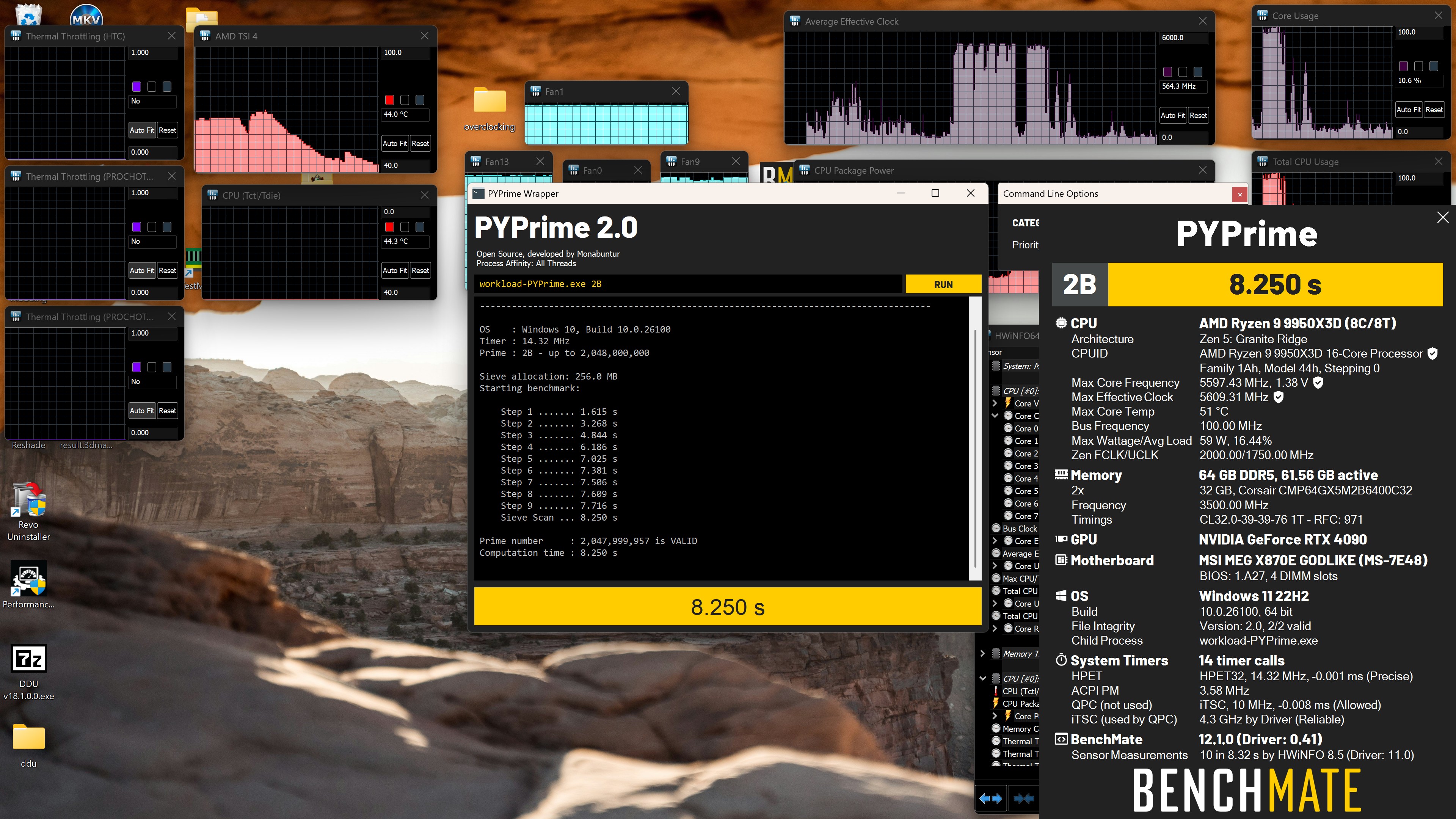This screenshot has height=819, width=1456.
Task: Click the lightning bolt icon beside Core V
Action: pos(1008,403)
